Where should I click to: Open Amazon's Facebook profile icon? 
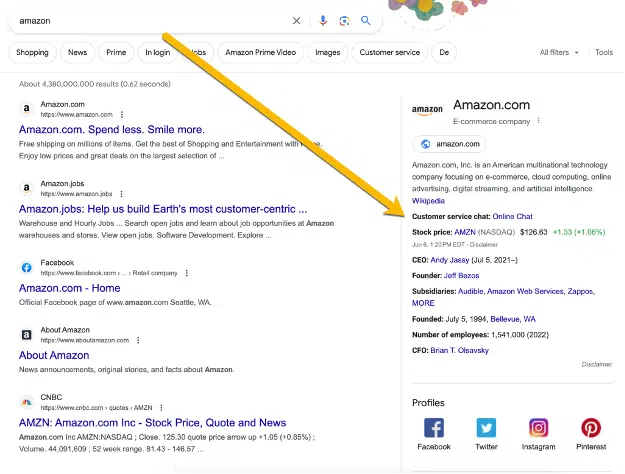(434, 428)
